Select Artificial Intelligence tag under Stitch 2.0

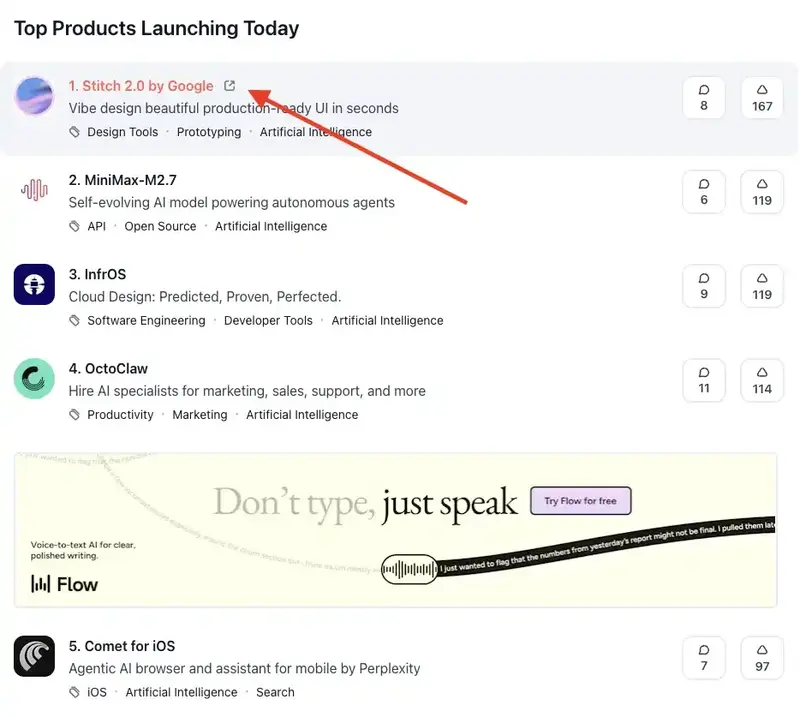pos(316,132)
